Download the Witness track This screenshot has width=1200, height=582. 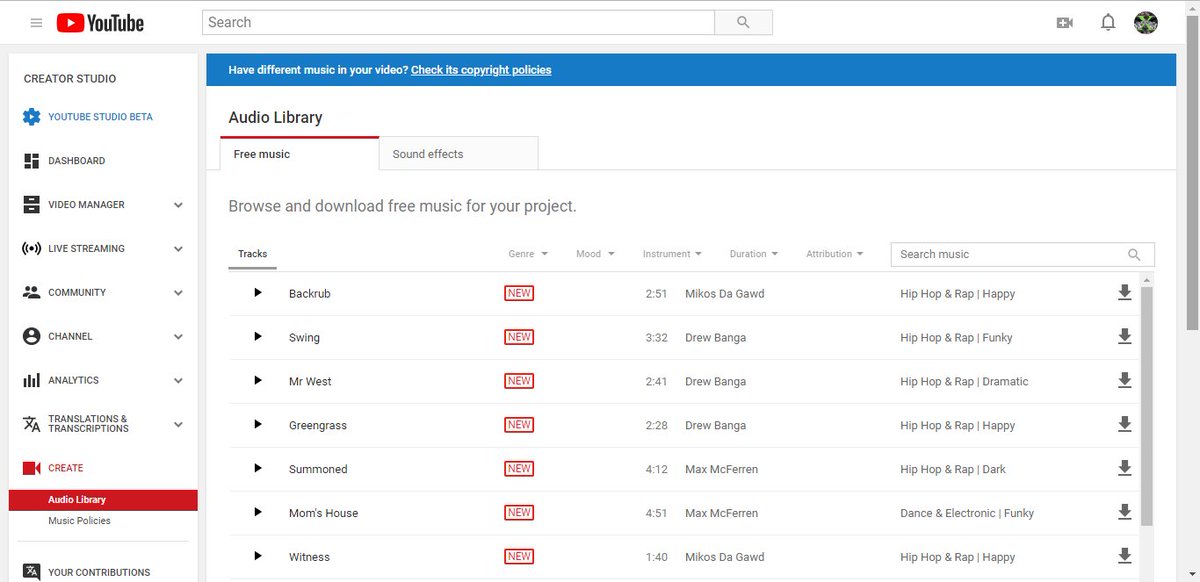pyautogui.click(x=1124, y=557)
